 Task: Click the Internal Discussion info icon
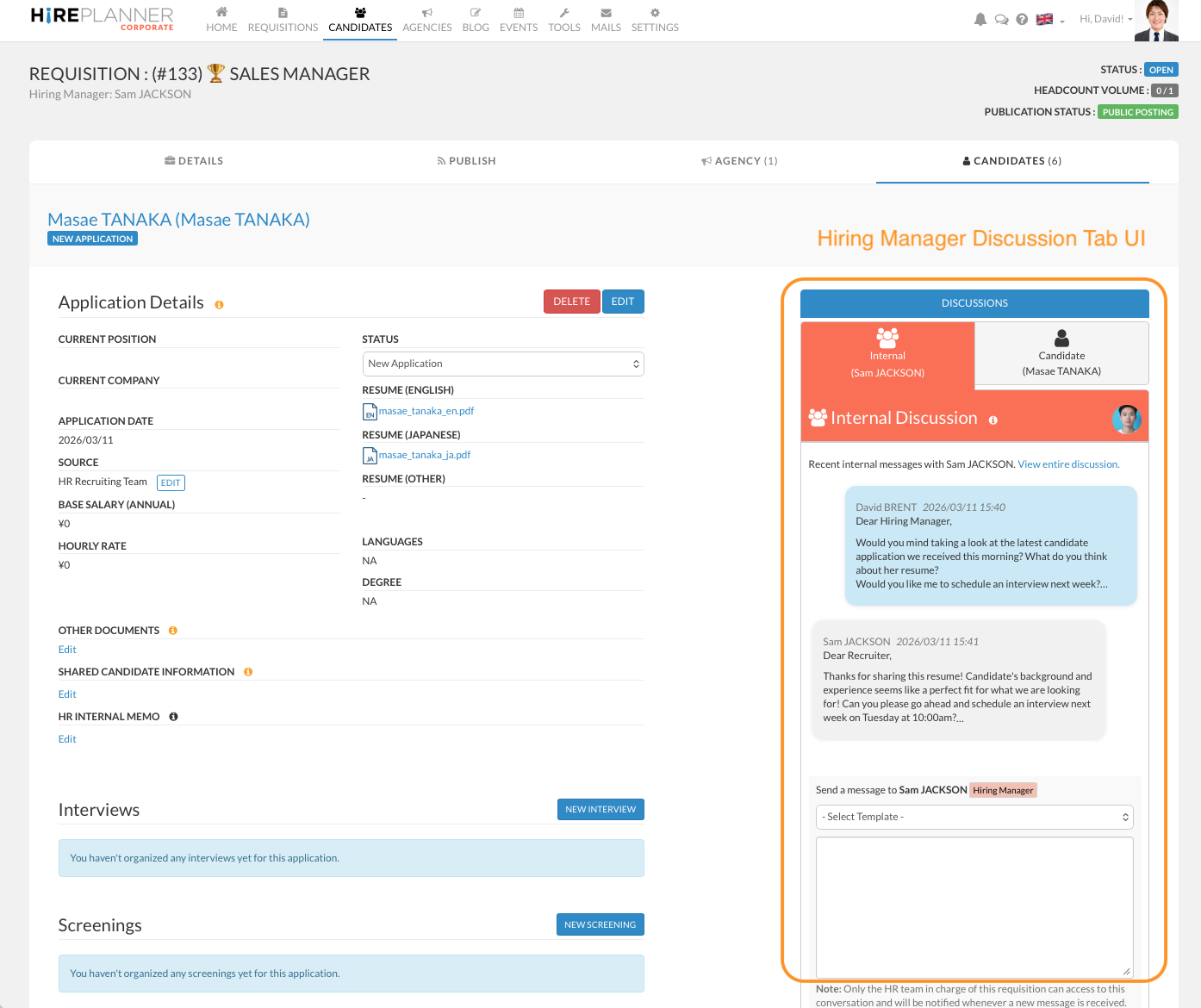point(993,420)
